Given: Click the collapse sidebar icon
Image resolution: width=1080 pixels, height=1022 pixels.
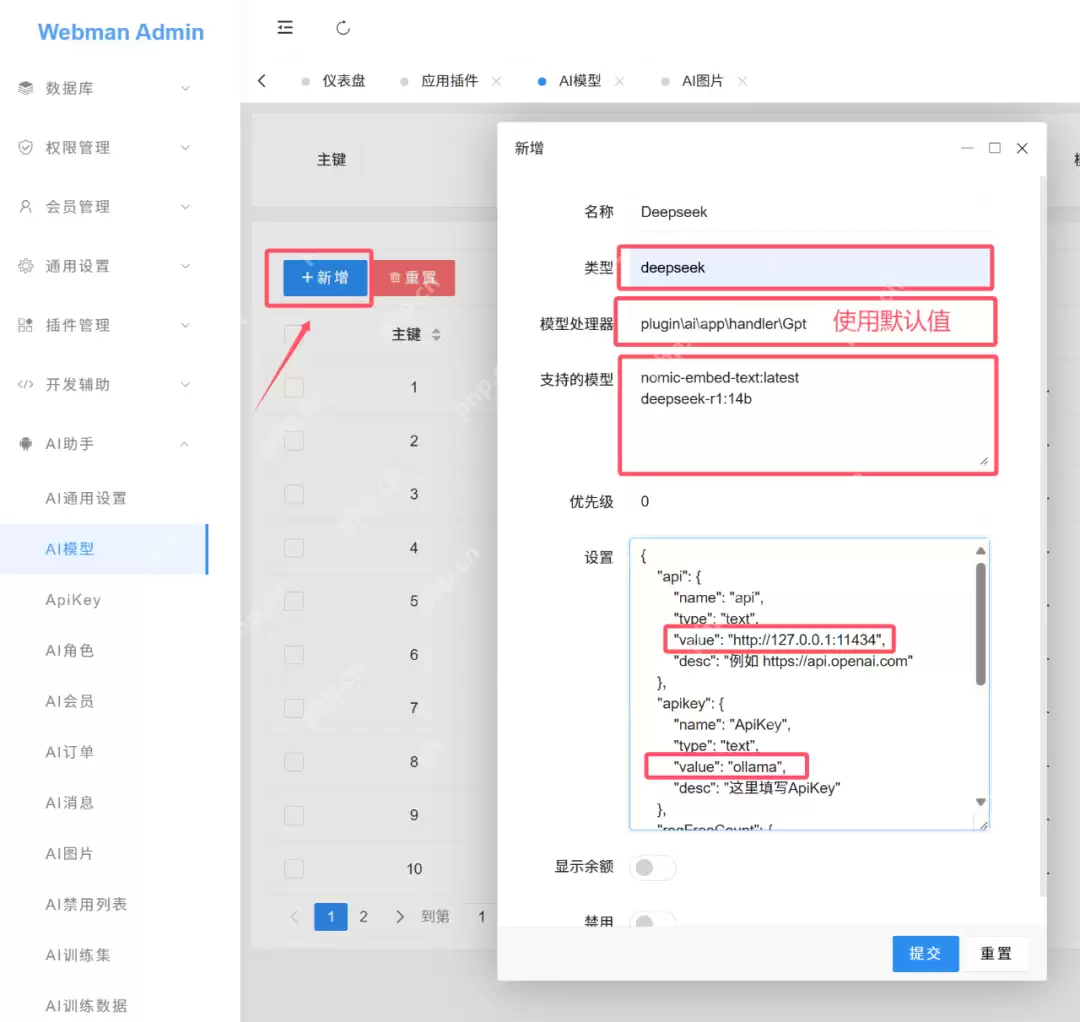Looking at the screenshot, I should click(x=285, y=29).
